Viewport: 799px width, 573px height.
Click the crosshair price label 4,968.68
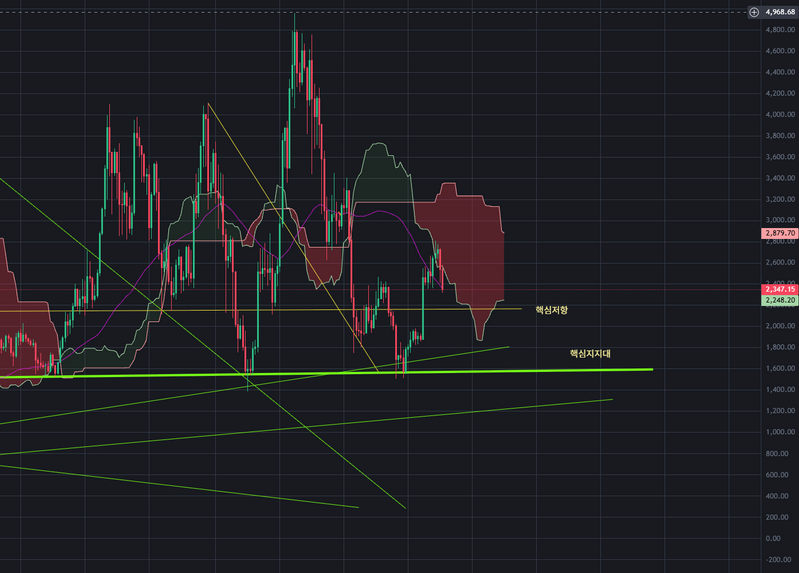click(x=780, y=12)
